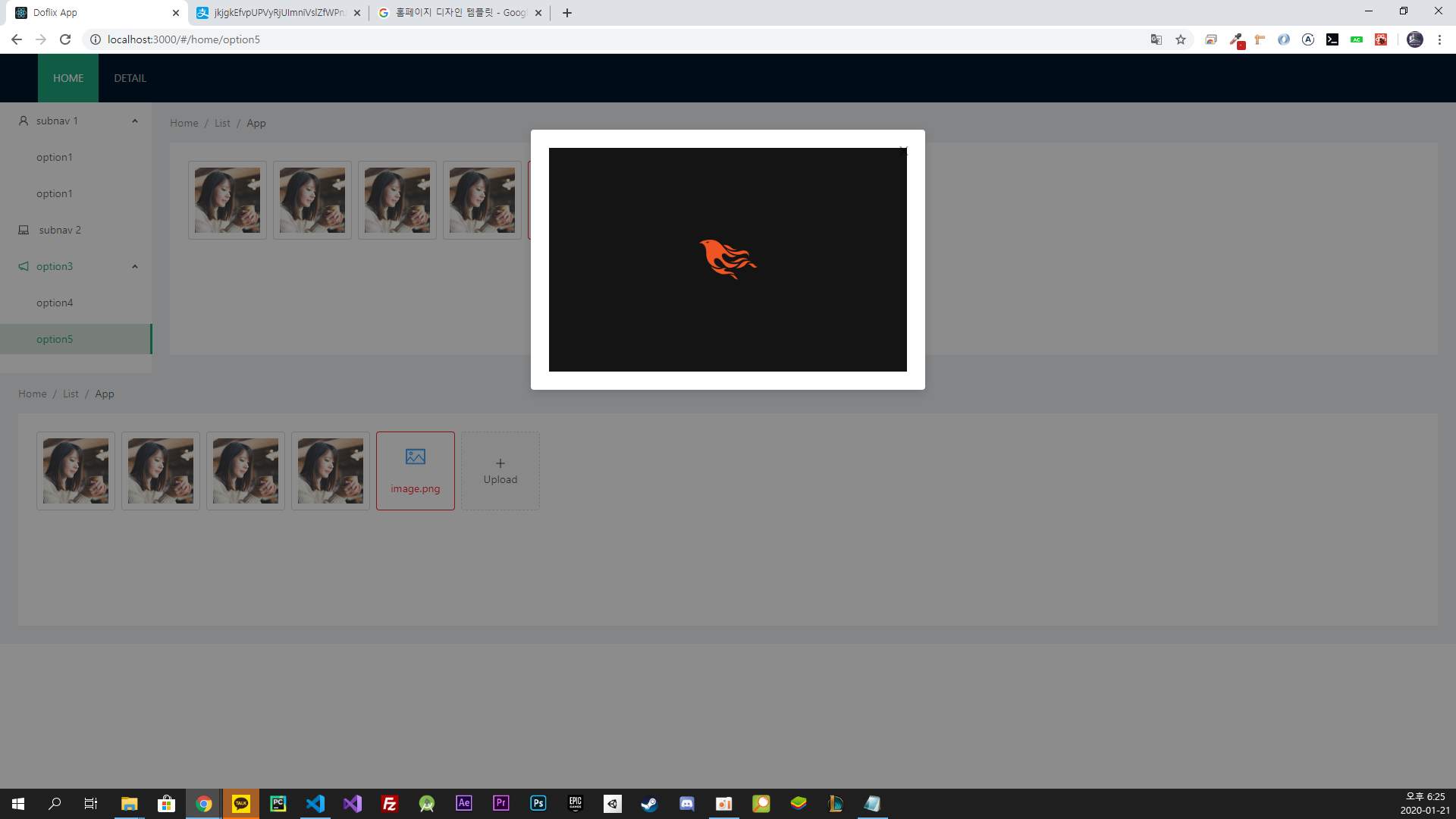
Task: Select the HOME navigation tab
Action: tap(68, 78)
